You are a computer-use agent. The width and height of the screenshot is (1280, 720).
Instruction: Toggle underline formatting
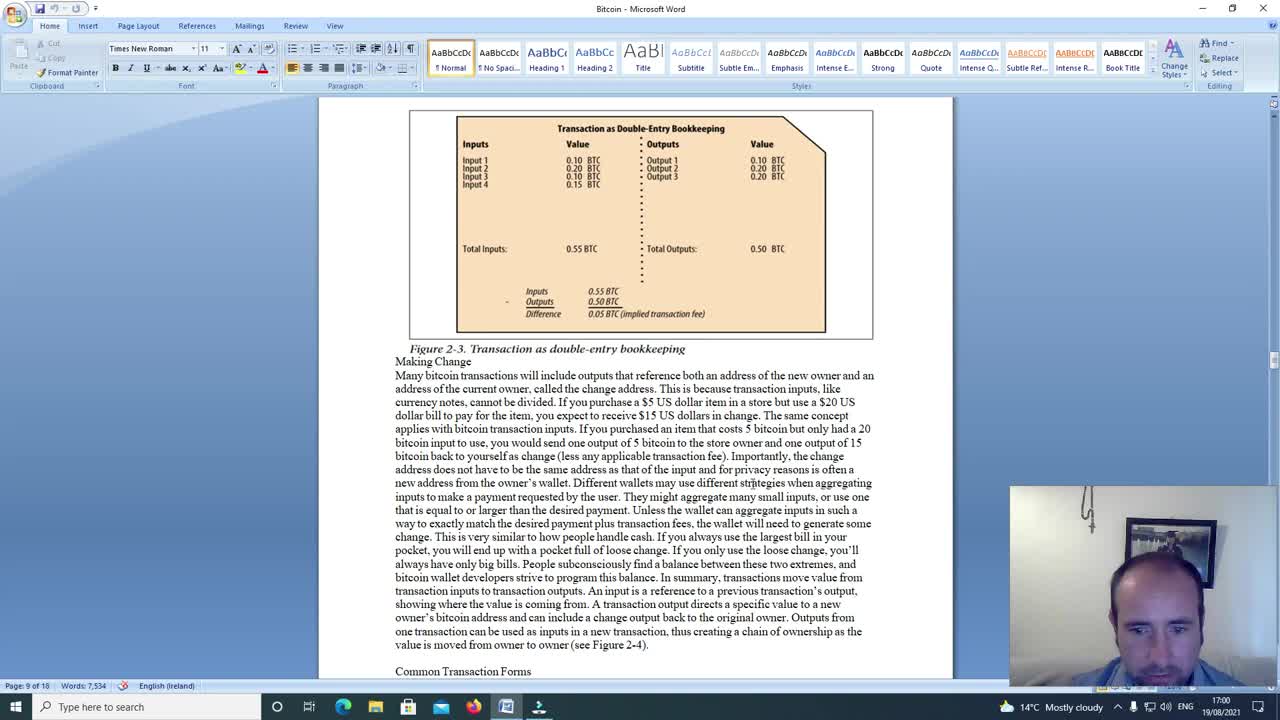click(146, 68)
